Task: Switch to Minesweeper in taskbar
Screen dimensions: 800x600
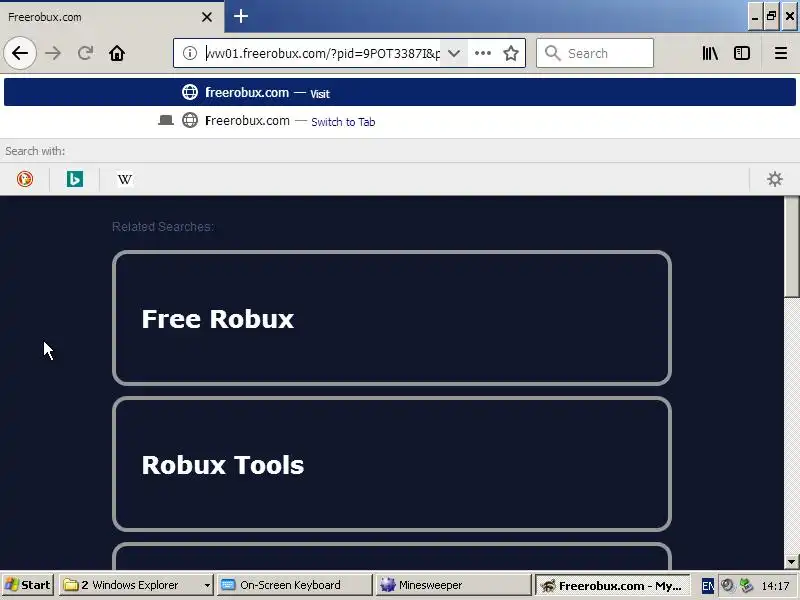Action: (454, 585)
